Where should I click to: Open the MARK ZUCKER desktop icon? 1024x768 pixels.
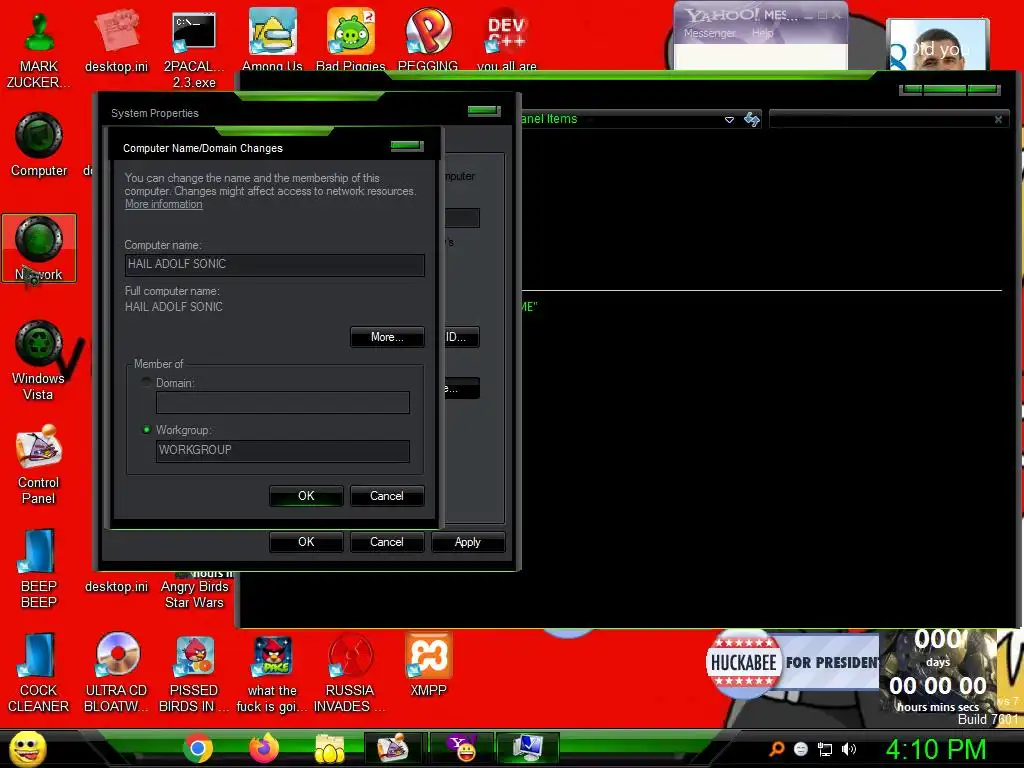click(x=39, y=50)
